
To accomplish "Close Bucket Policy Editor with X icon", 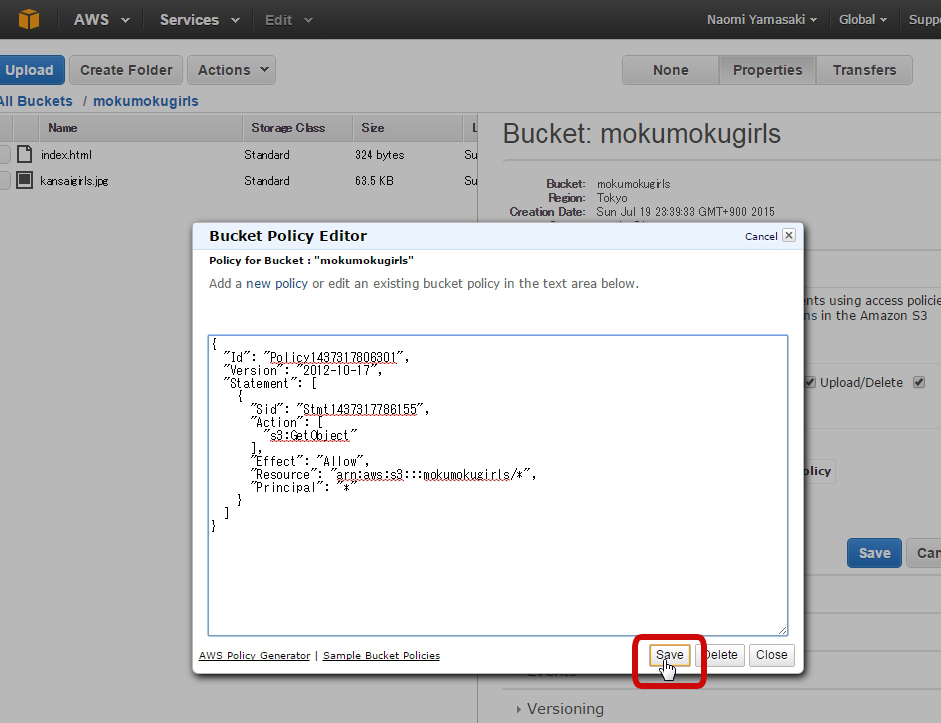I will (789, 235).
